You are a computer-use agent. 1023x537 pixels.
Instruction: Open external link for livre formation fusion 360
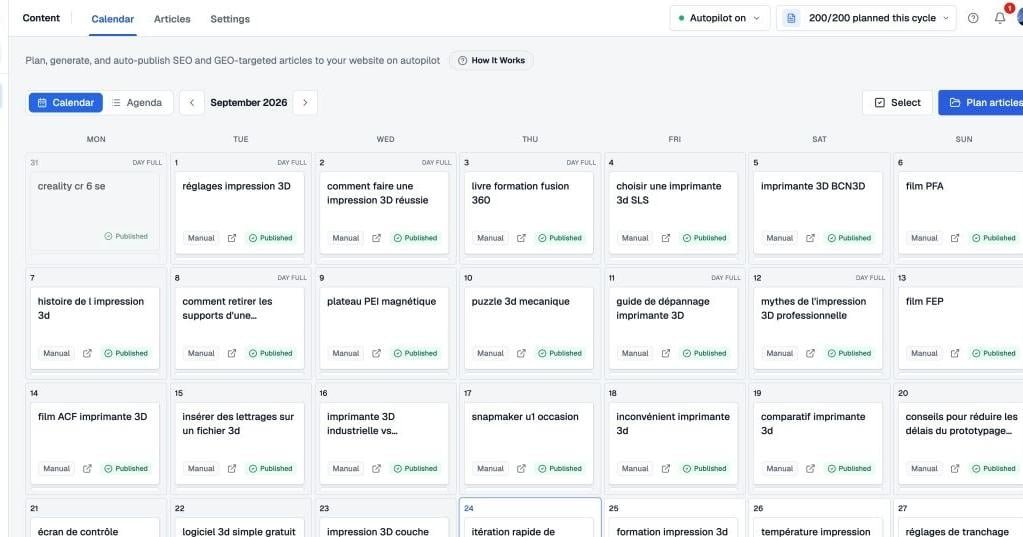point(521,238)
